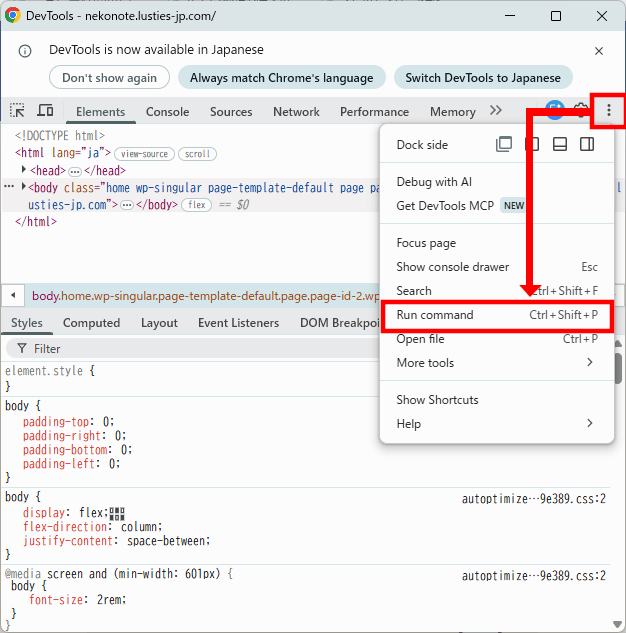The width and height of the screenshot is (626, 633).
Task: Switch to the Console tab
Action: click(167, 112)
